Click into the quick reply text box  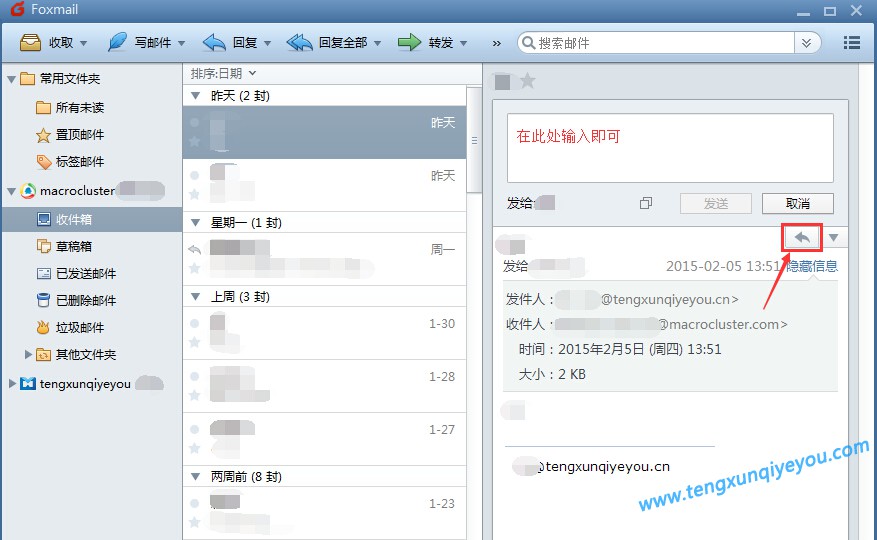[x=670, y=148]
